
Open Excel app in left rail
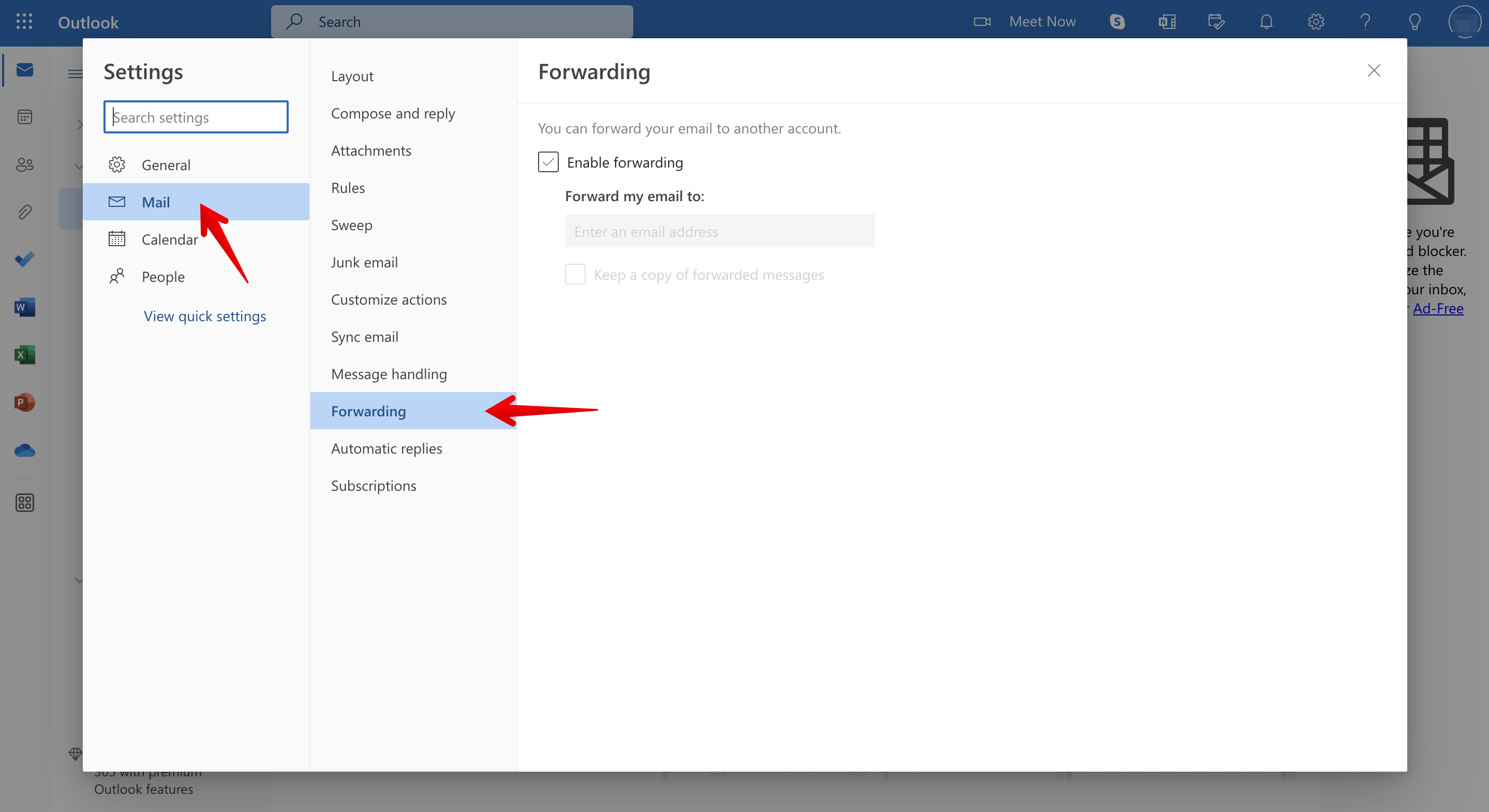[x=24, y=354]
